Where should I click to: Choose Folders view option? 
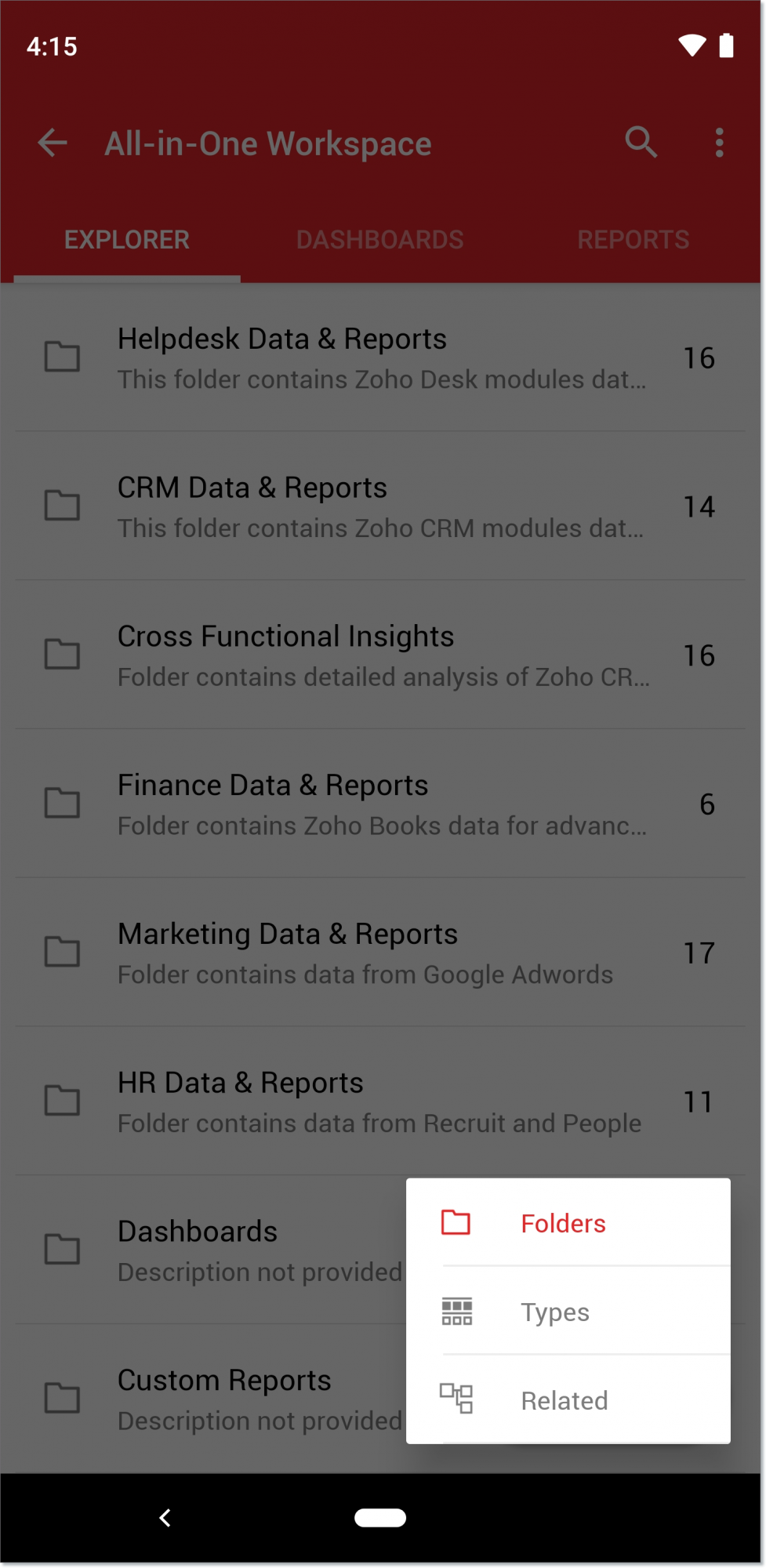click(x=563, y=1224)
